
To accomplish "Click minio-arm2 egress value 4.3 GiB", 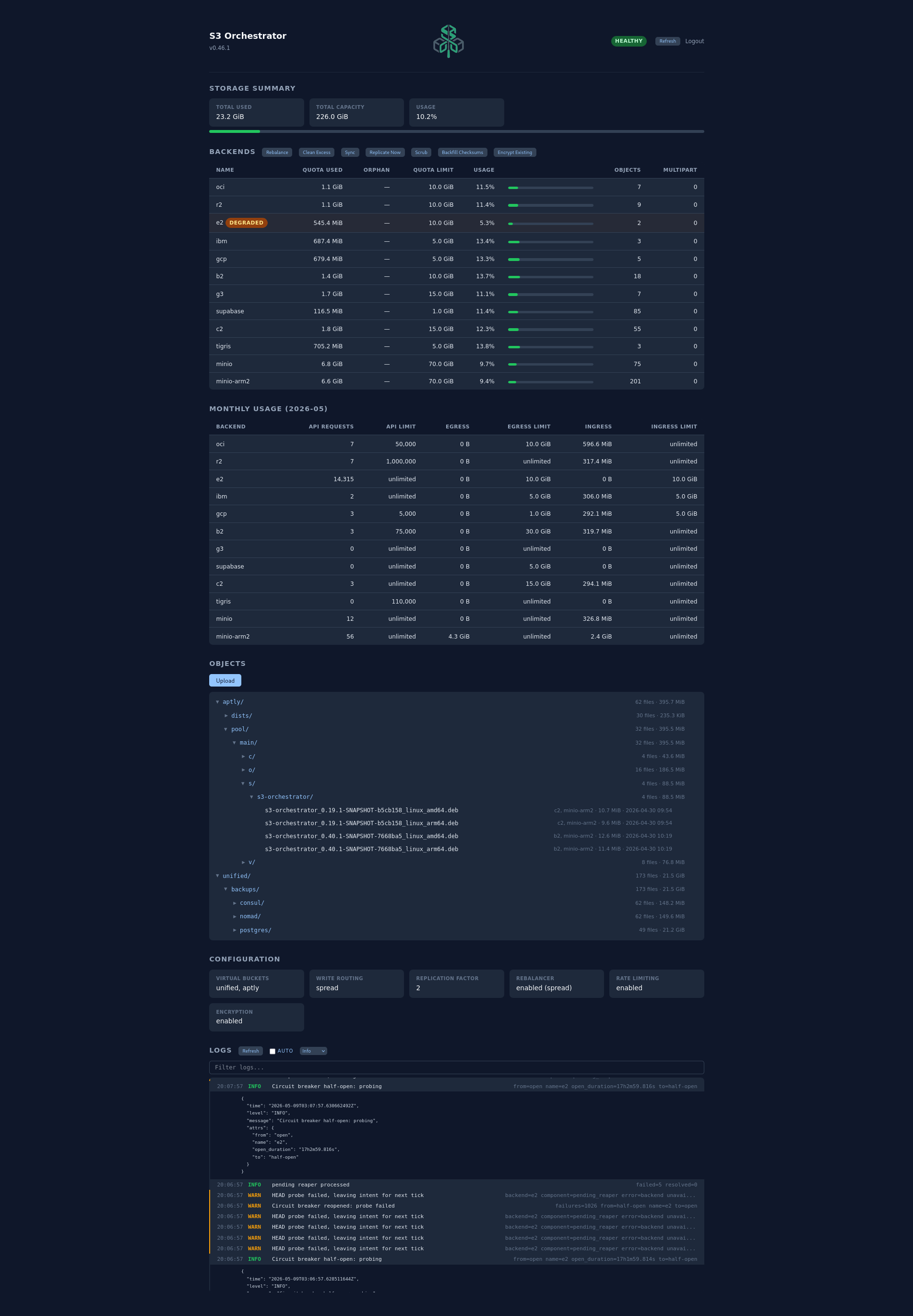I will tap(459, 637).
